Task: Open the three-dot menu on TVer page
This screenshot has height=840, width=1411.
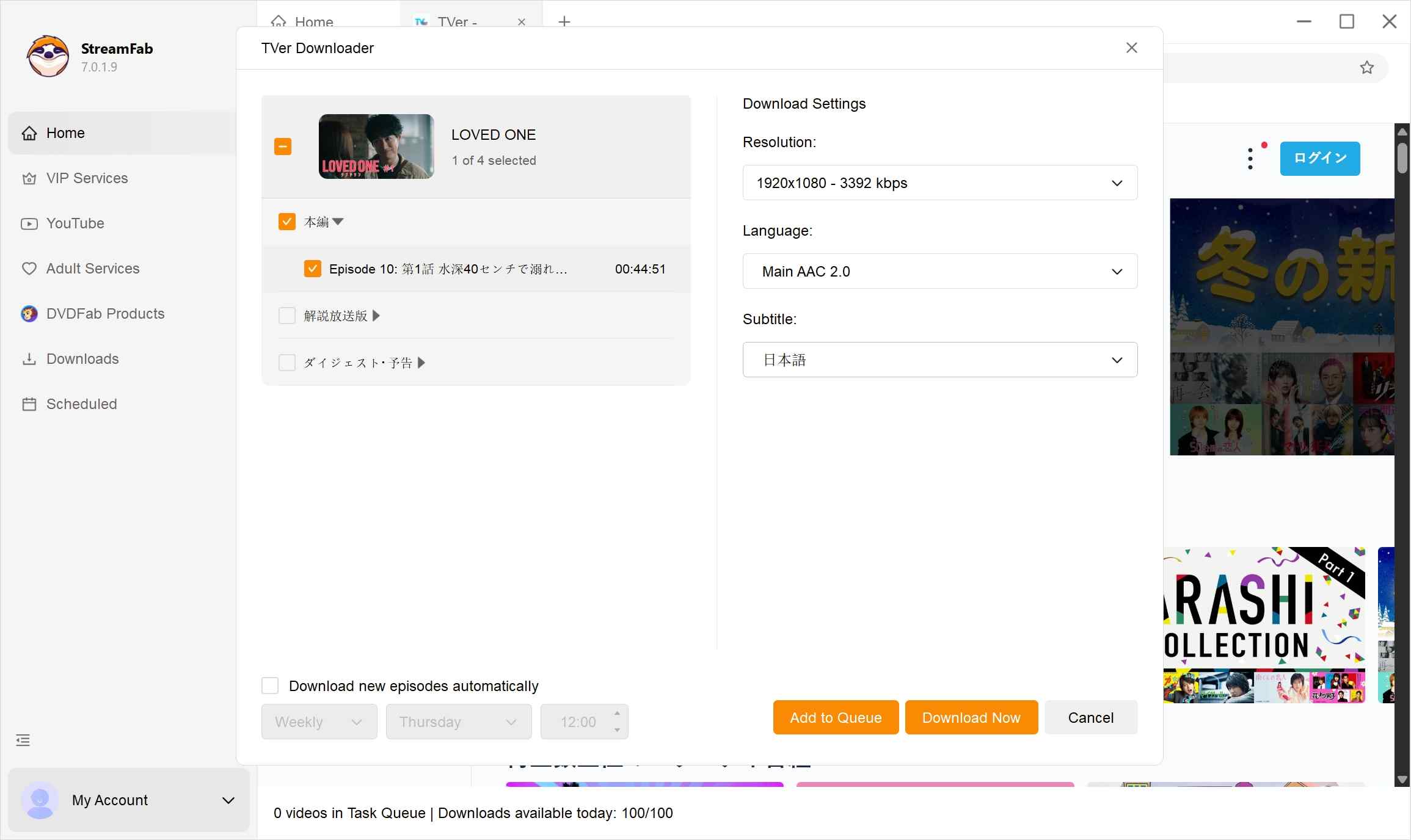Action: pyautogui.click(x=1250, y=159)
